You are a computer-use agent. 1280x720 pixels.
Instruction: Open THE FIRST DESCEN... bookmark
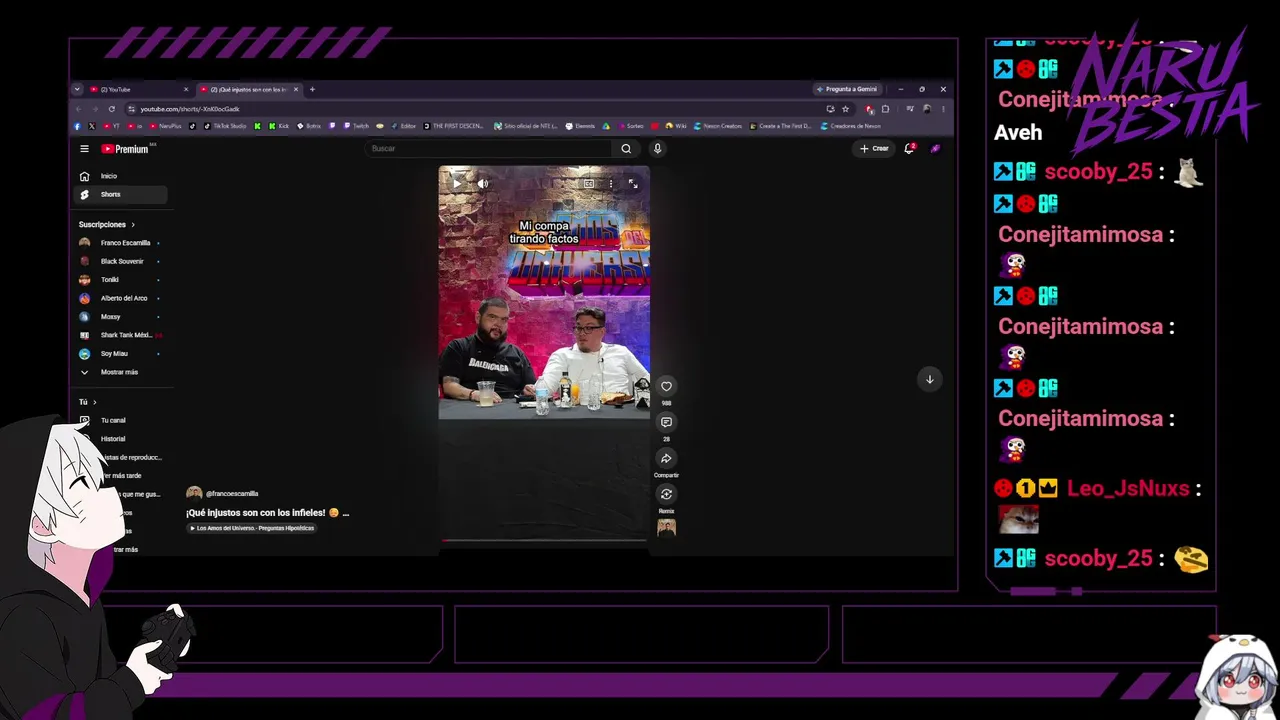click(x=454, y=126)
